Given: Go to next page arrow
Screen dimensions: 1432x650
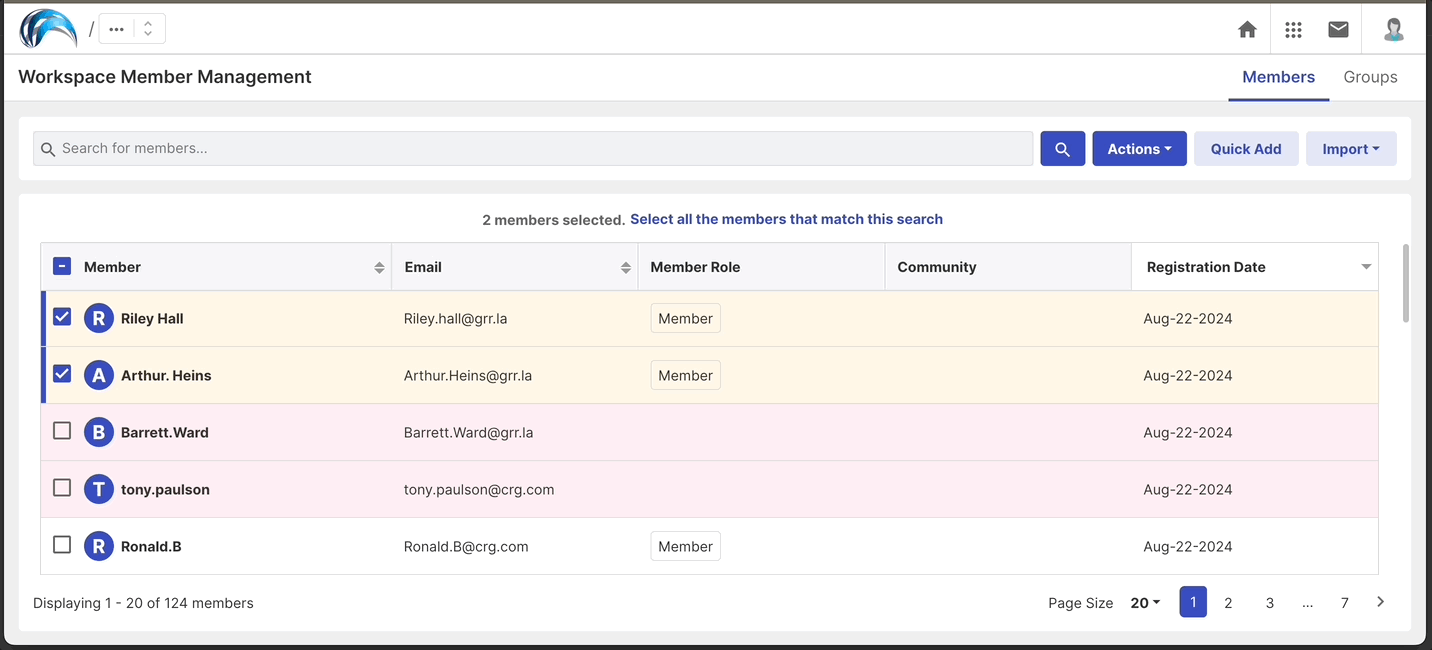Looking at the screenshot, I should (1380, 602).
